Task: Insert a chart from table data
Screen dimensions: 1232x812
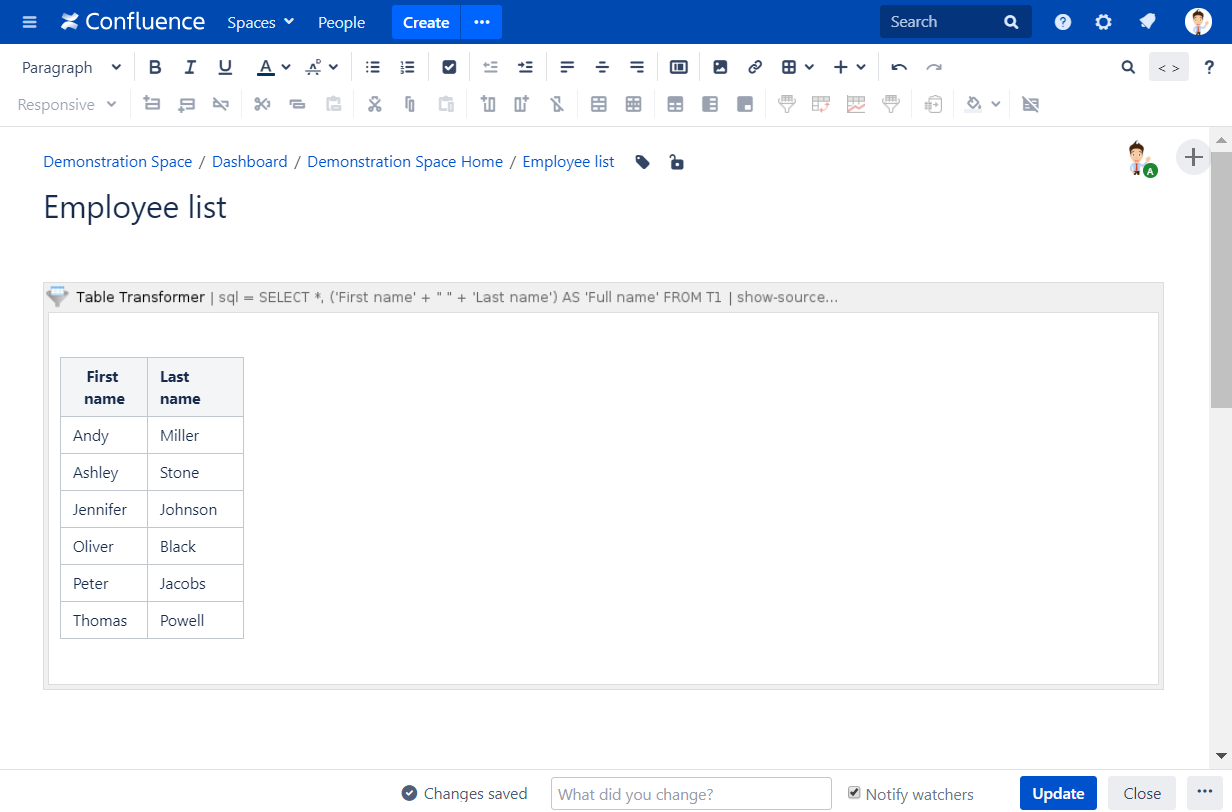Action: (855, 103)
